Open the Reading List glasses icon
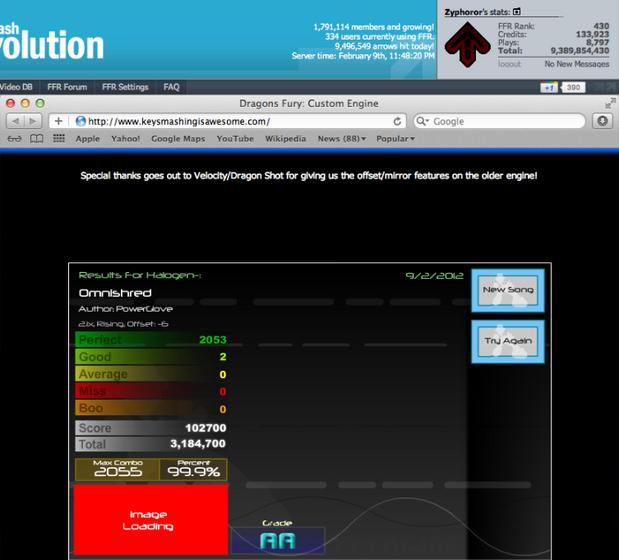This screenshot has height=560, width=619. (x=15, y=139)
